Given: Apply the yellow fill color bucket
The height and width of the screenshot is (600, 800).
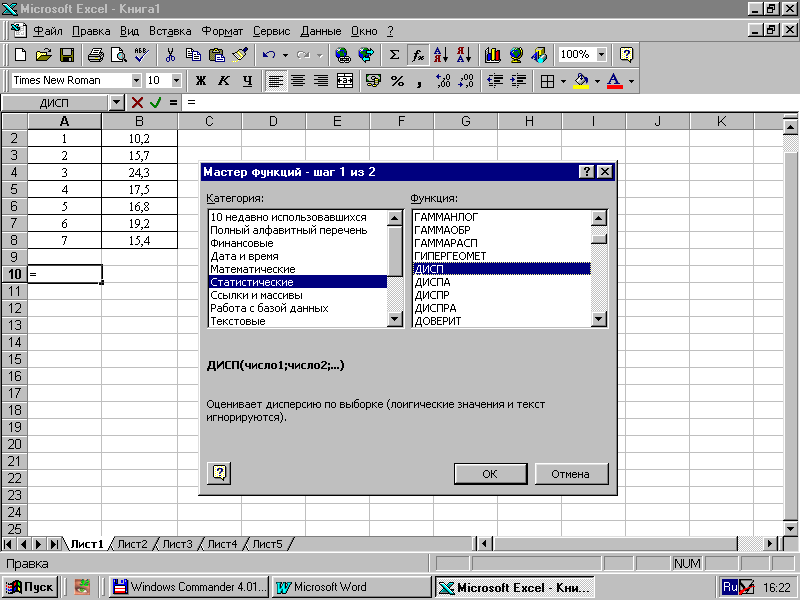Looking at the screenshot, I should tap(581, 81).
